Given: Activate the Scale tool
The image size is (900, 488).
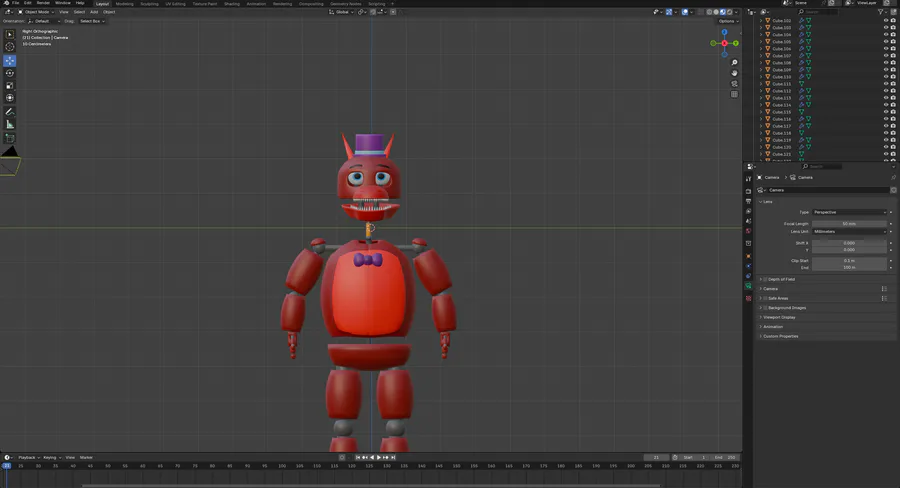Looking at the screenshot, I should 10,86.
